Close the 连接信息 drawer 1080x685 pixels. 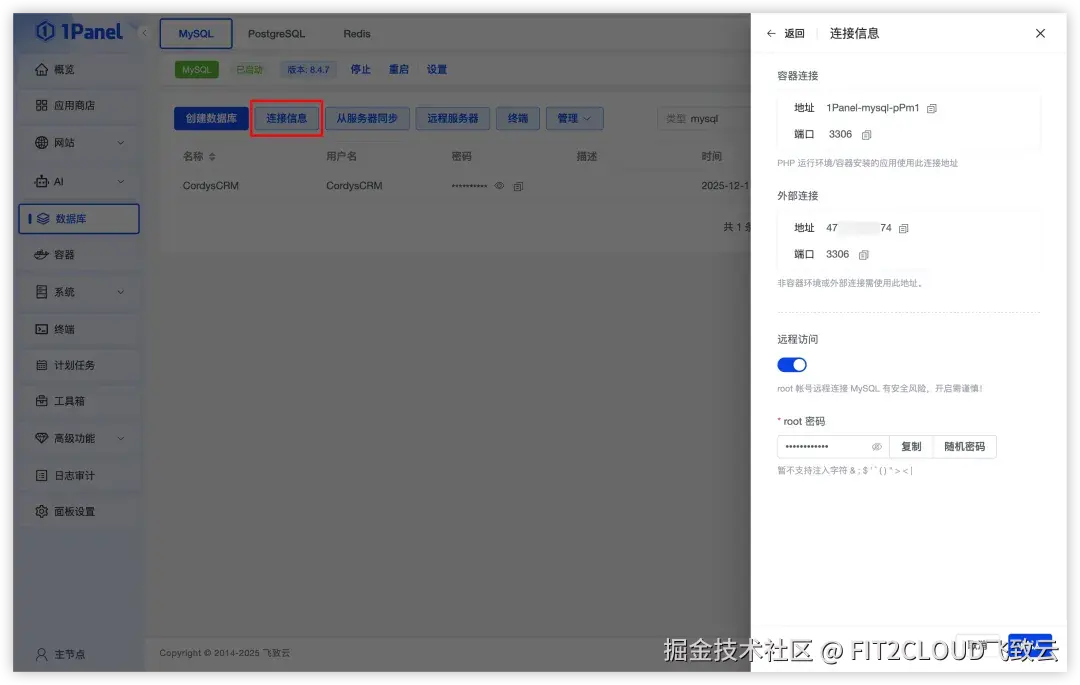pos(1040,33)
